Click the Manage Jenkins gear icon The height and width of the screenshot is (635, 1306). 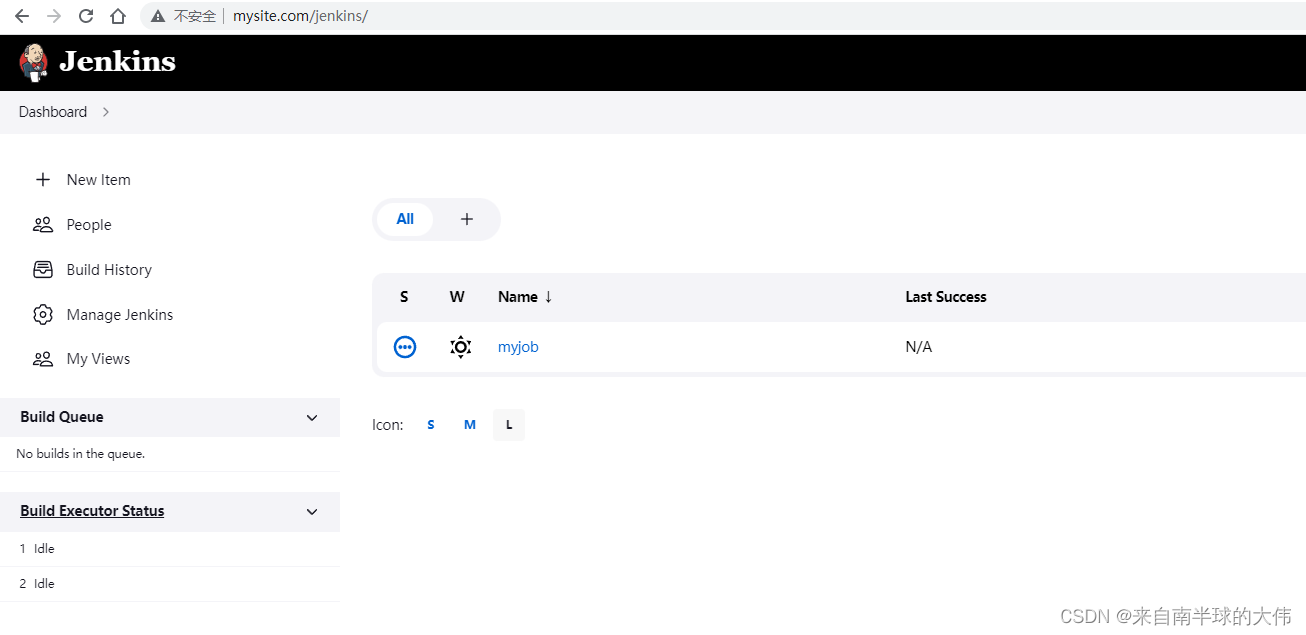43,315
